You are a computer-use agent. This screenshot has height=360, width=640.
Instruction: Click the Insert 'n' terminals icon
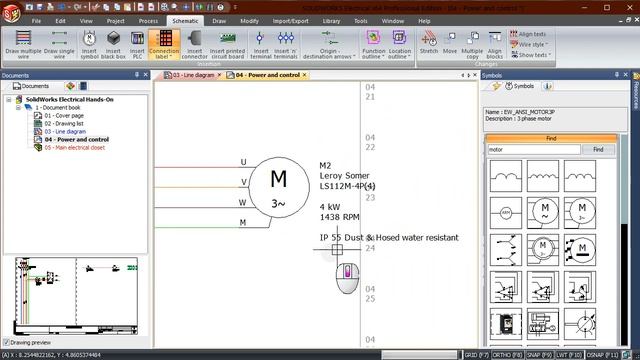[285, 44]
